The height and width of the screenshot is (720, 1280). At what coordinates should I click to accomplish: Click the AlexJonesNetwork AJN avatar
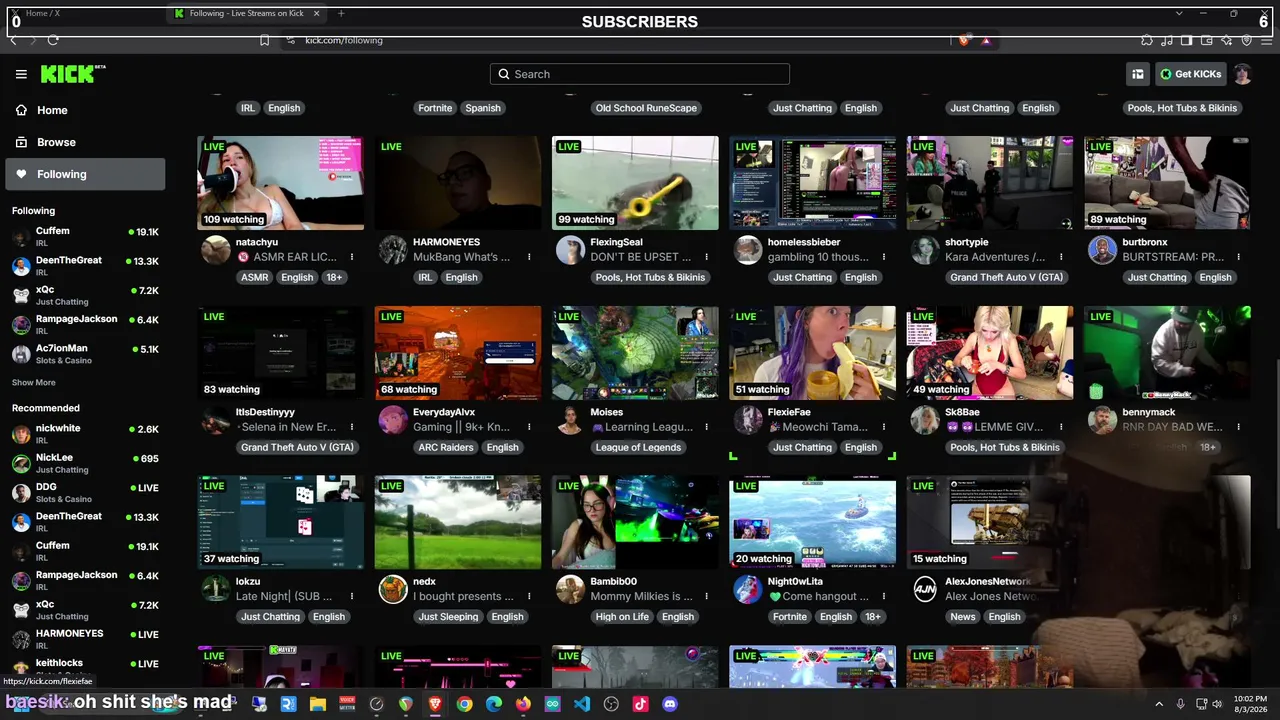tap(925, 589)
